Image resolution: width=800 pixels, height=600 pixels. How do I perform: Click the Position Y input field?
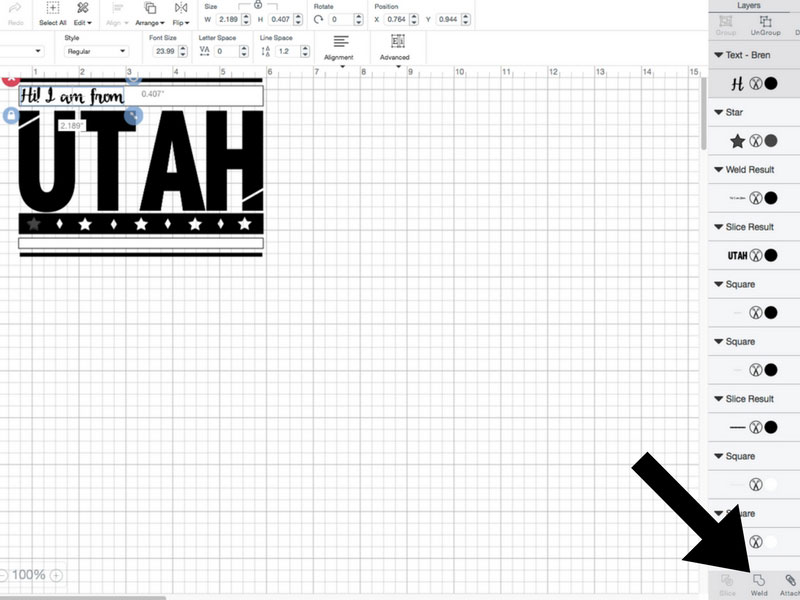448,19
